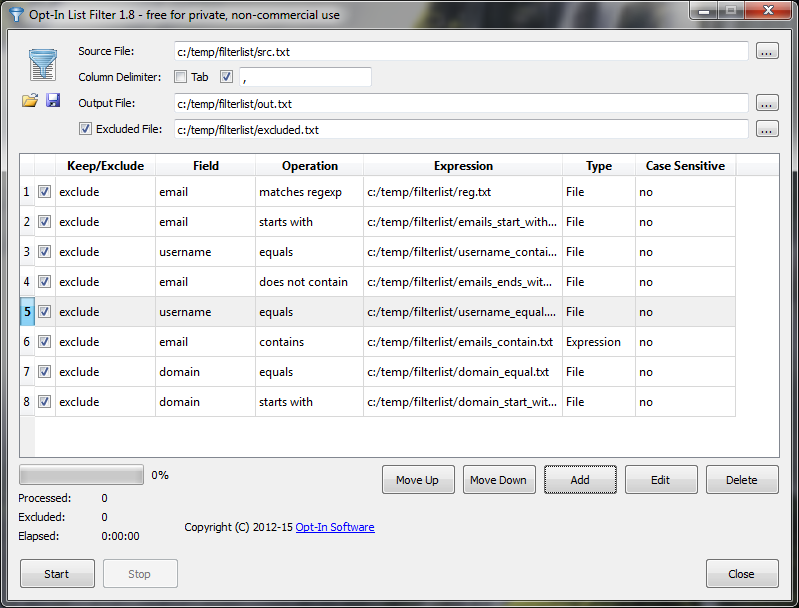Click the progress bar at 0%
Image resolution: width=799 pixels, height=608 pixels.
coord(81,475)
